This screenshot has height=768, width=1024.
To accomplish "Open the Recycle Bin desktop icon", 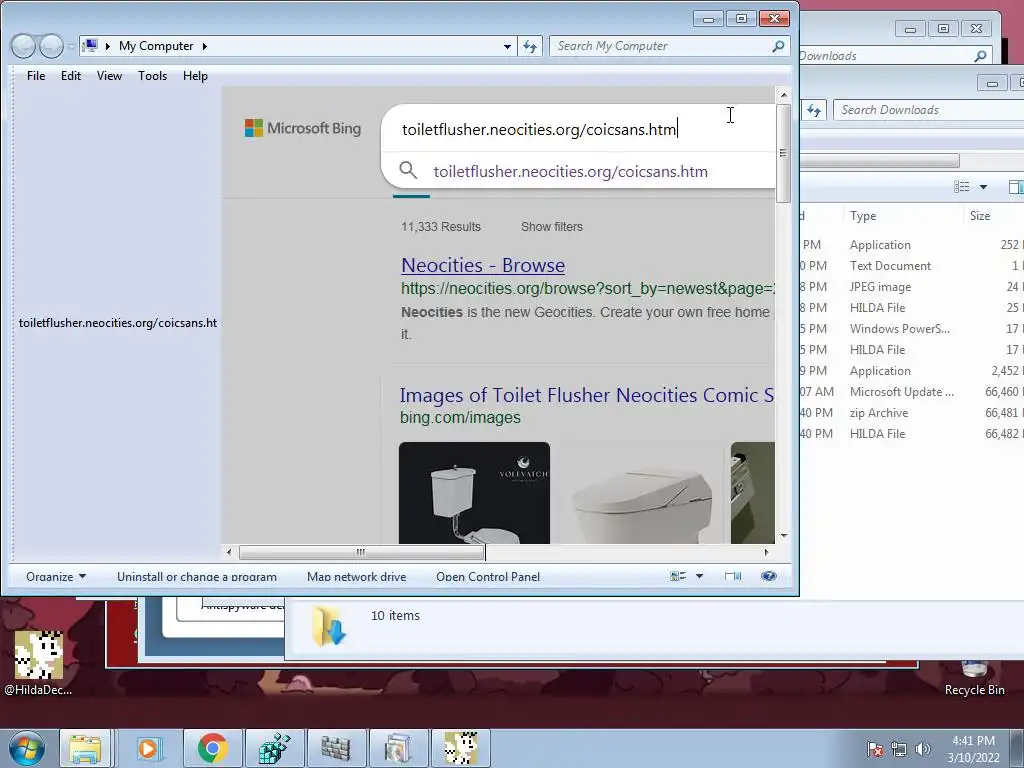I will pyautogui.click(x=974, y=679).
